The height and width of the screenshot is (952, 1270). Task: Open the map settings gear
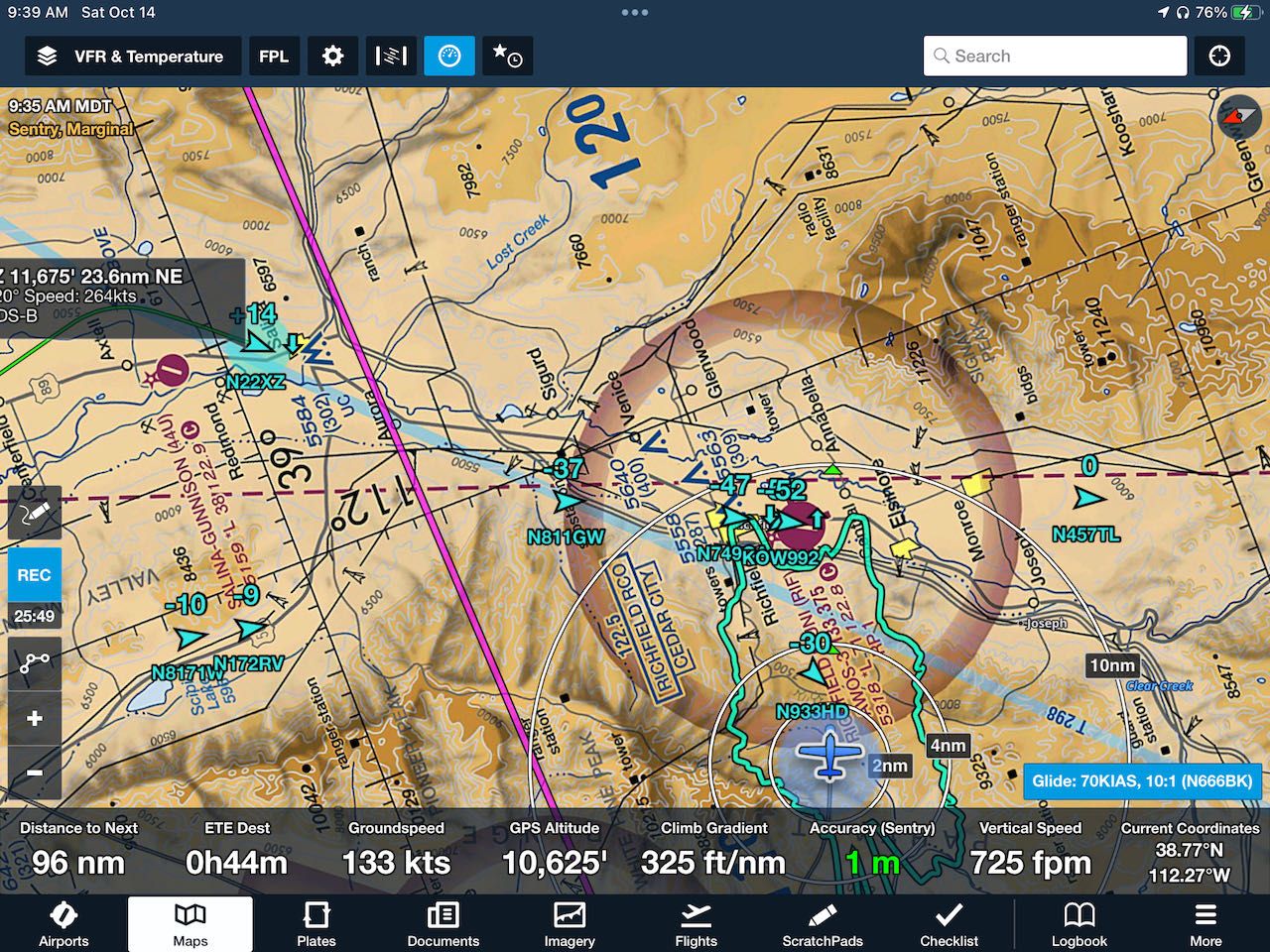click(x=332, y=57)
